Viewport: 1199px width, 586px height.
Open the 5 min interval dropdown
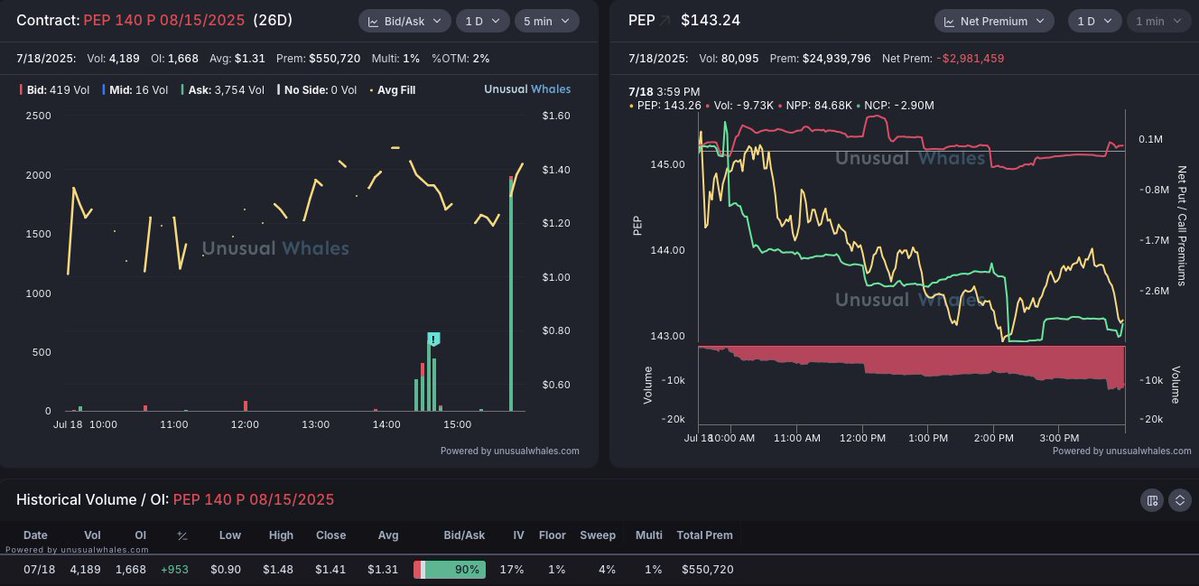coord(547,21)
